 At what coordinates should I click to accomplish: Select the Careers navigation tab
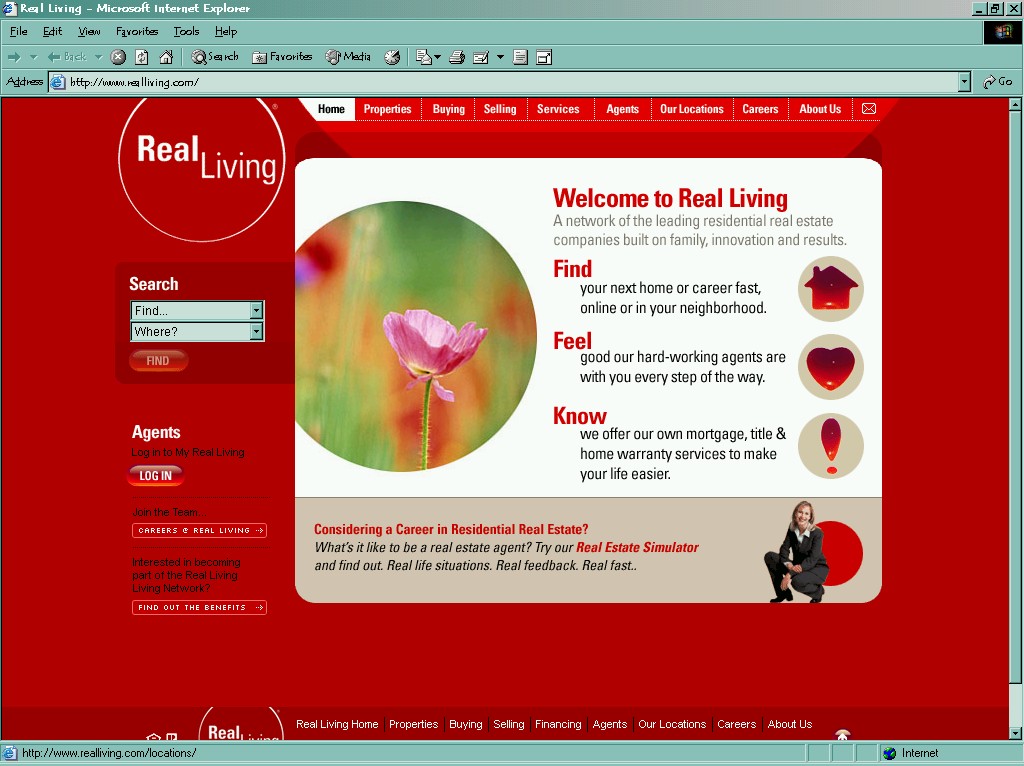(760, 109)
